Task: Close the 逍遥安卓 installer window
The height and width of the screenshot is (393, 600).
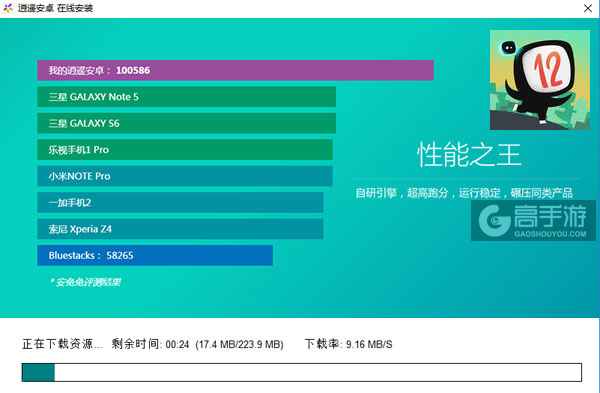Action: point(588,8)
